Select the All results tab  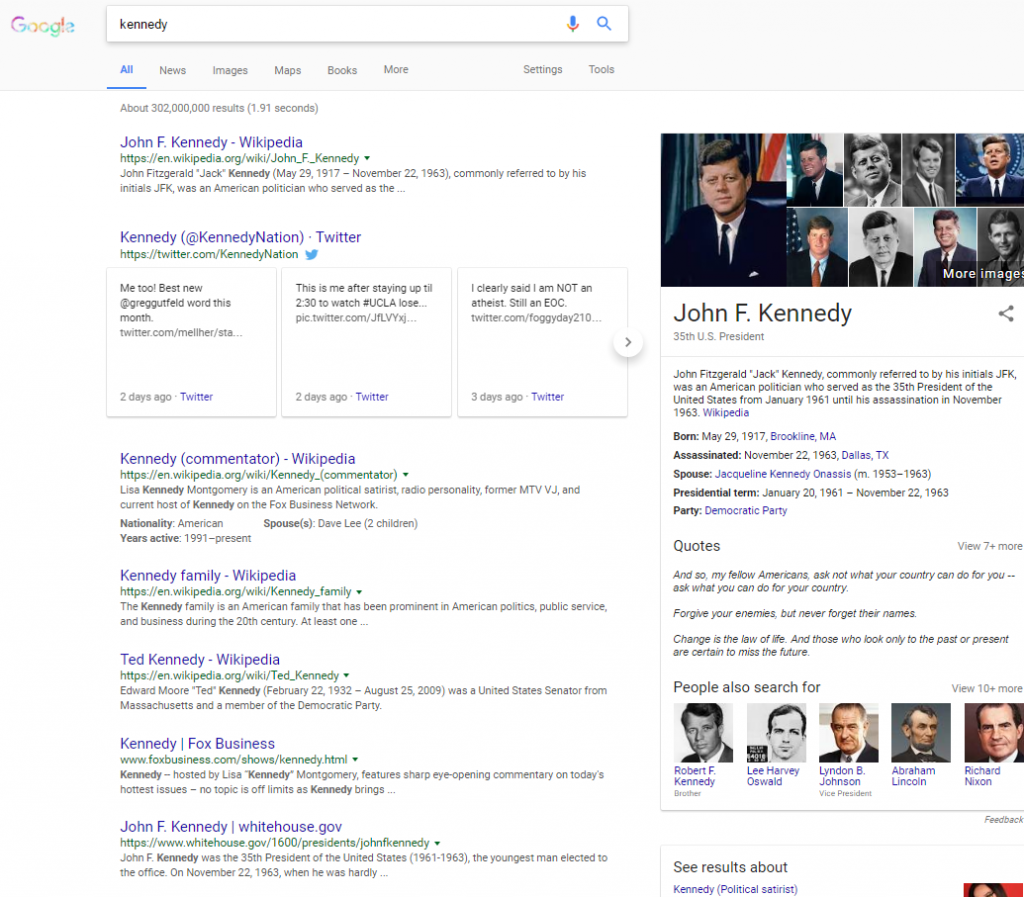(x=127, y=69)
